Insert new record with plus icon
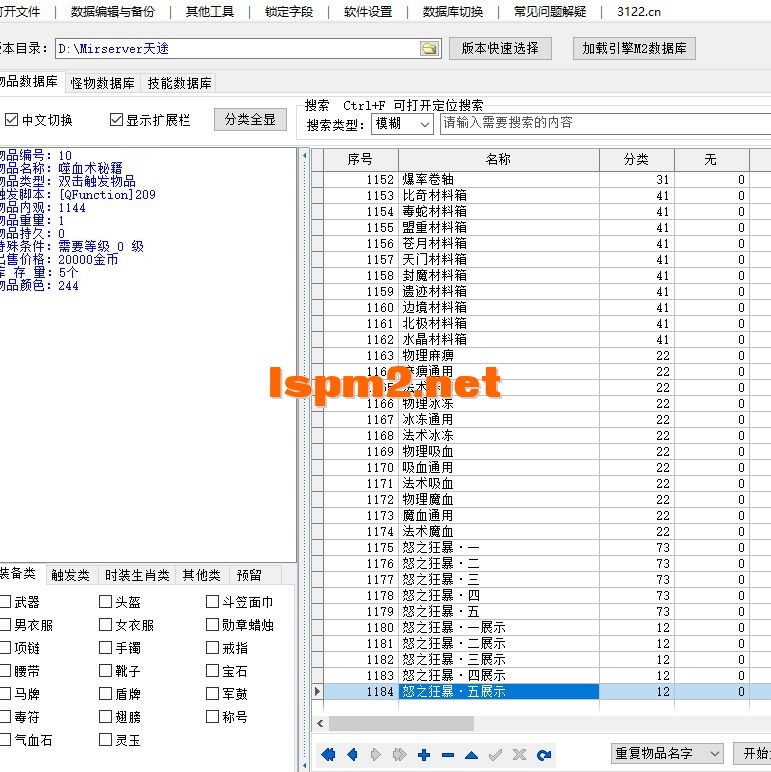This screenshot has height=772, width=771. (x=423, y=754)
